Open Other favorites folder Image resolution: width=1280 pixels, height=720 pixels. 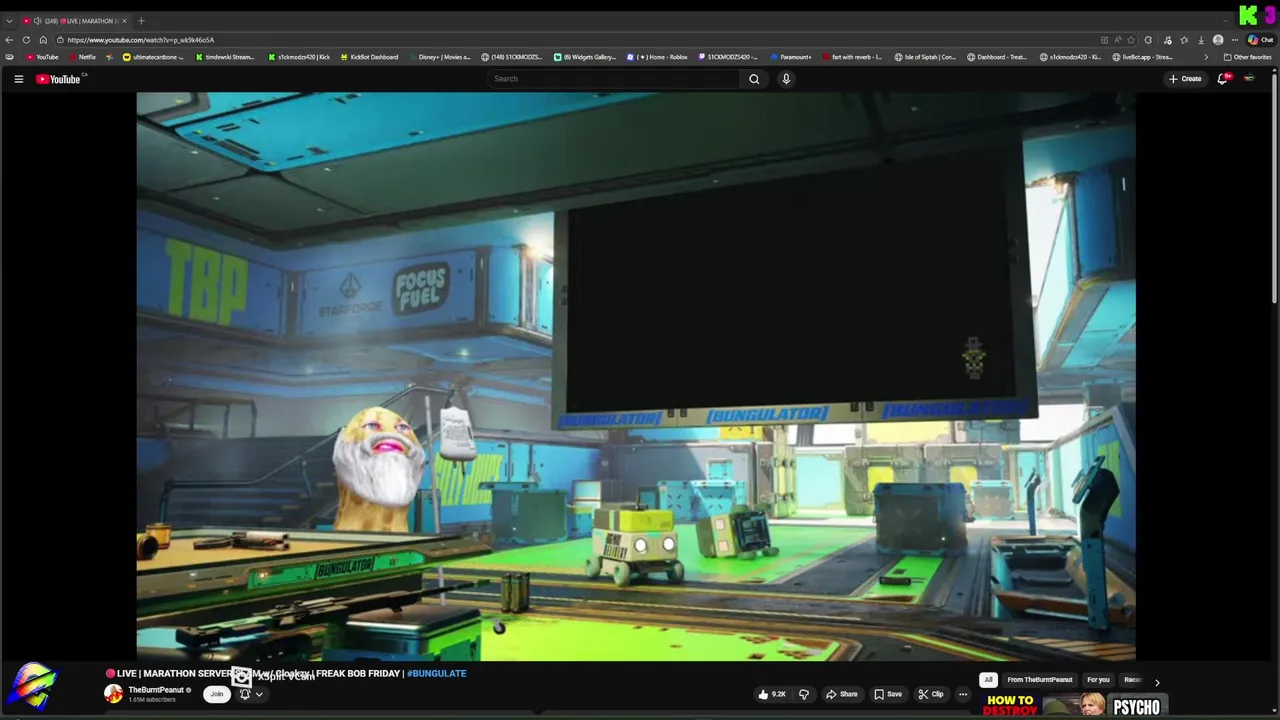pos(1248,57)
